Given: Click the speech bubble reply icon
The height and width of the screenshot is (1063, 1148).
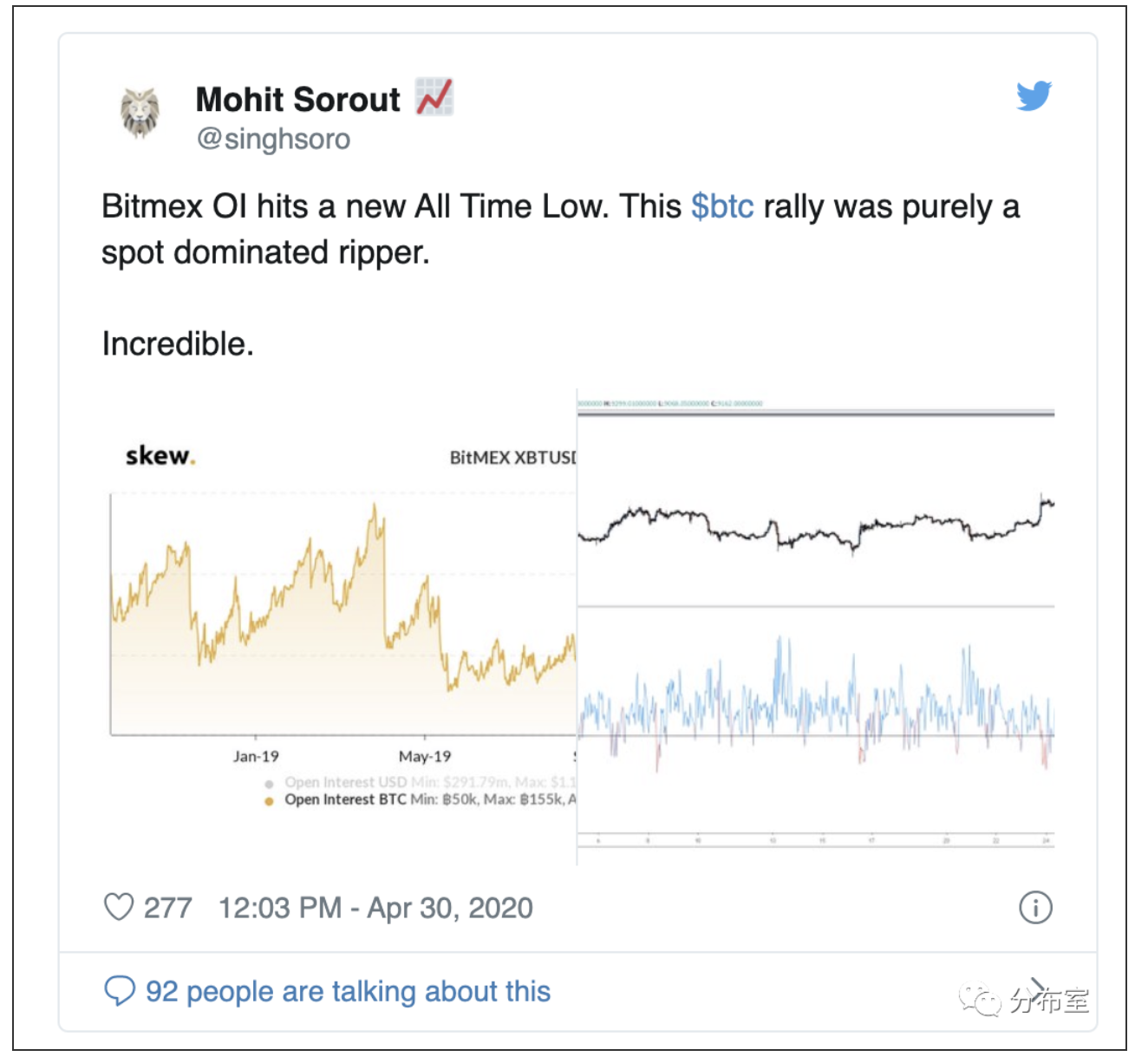Looking at the screenshot, I should coord(120,990).
